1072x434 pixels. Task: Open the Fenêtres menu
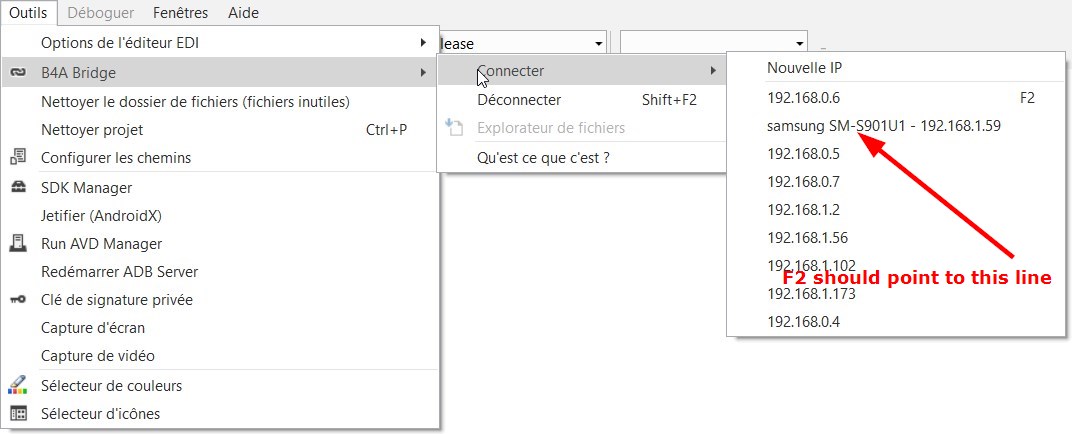pos(181,13)
